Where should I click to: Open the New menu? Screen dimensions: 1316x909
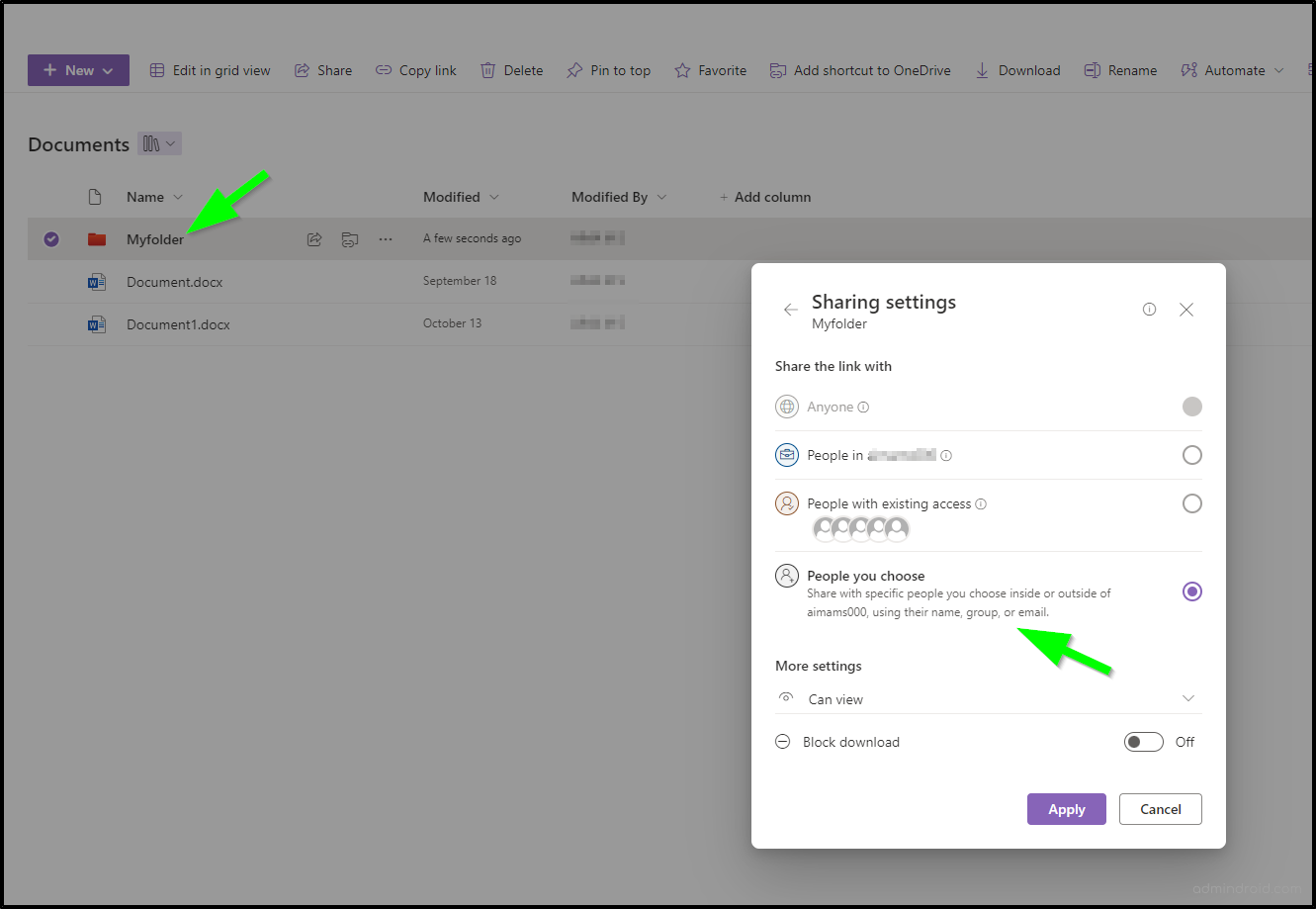pos(78,69)
